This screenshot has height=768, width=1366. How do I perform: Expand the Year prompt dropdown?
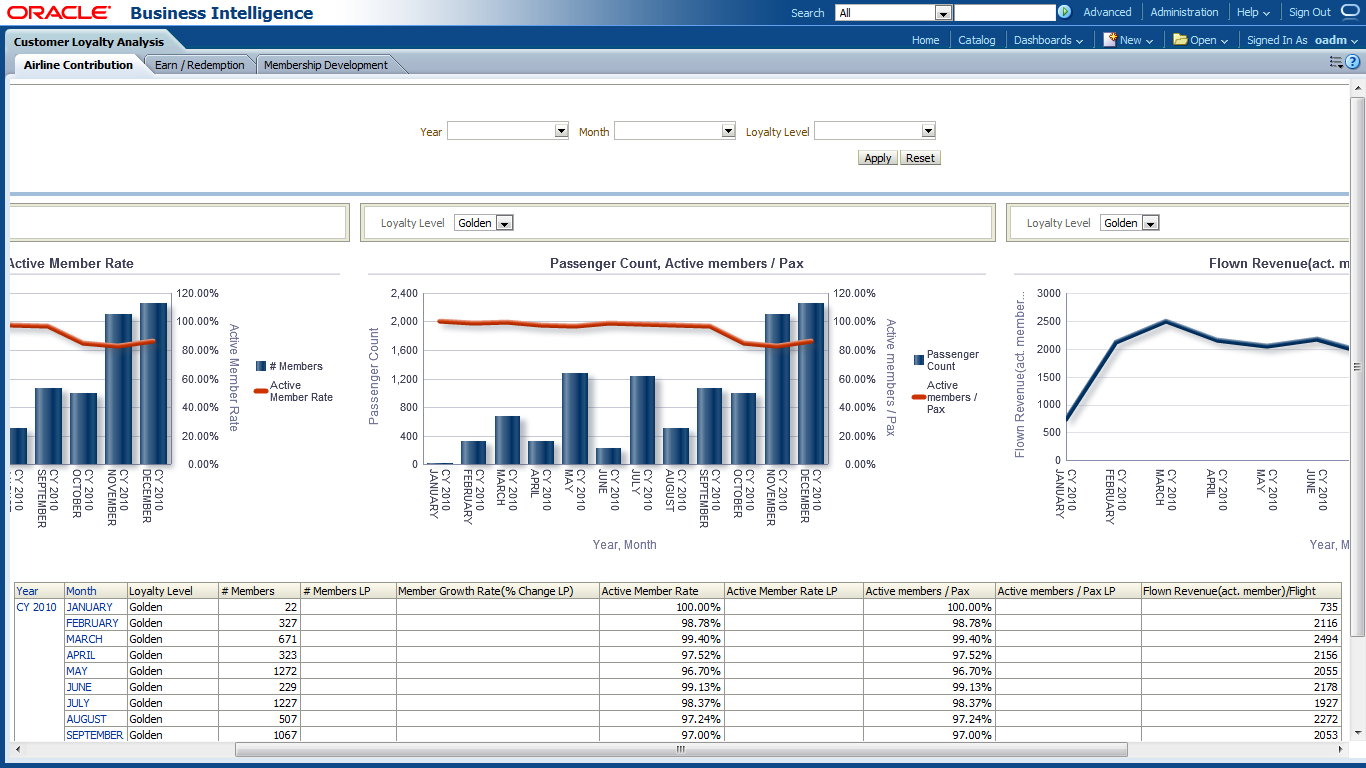(x=561, y=131)
